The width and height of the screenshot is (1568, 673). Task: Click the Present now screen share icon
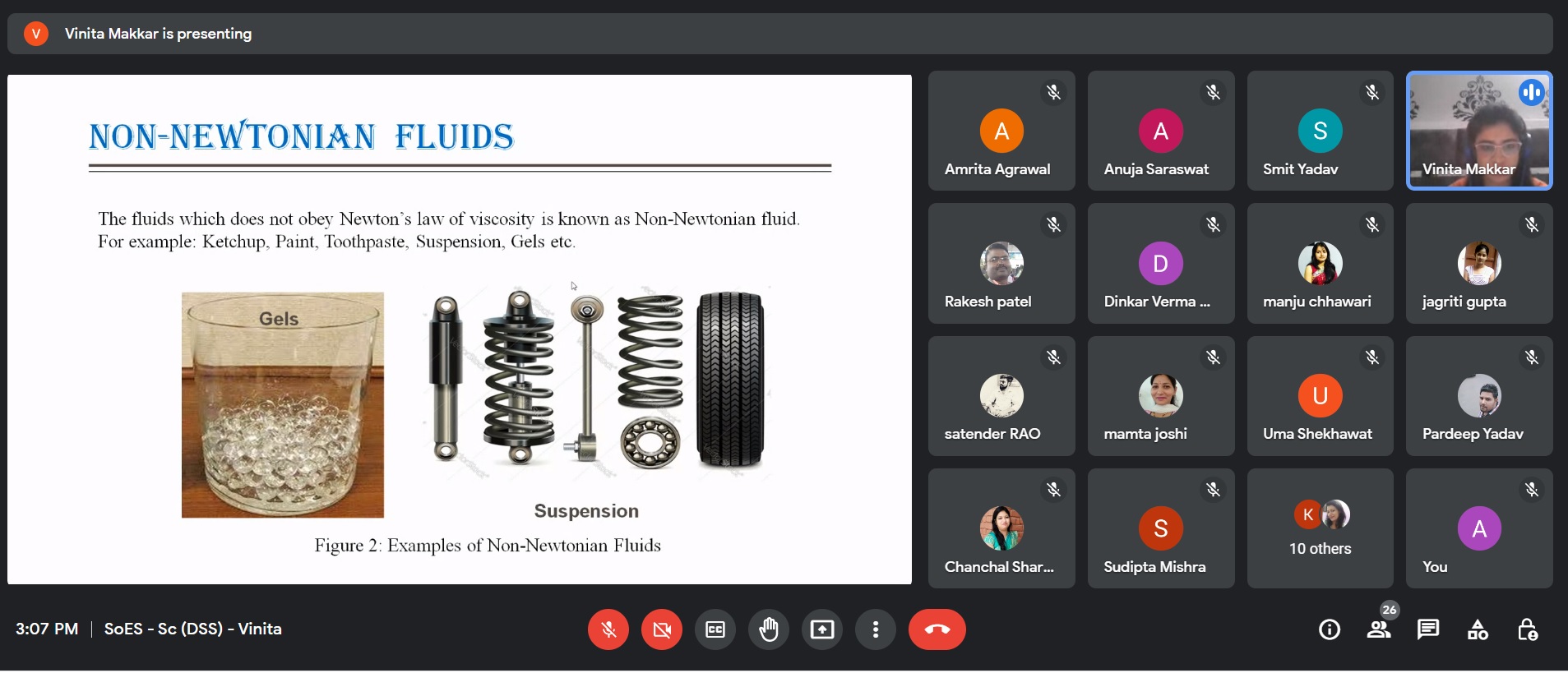pyautogui.click(x=822, y=629)
